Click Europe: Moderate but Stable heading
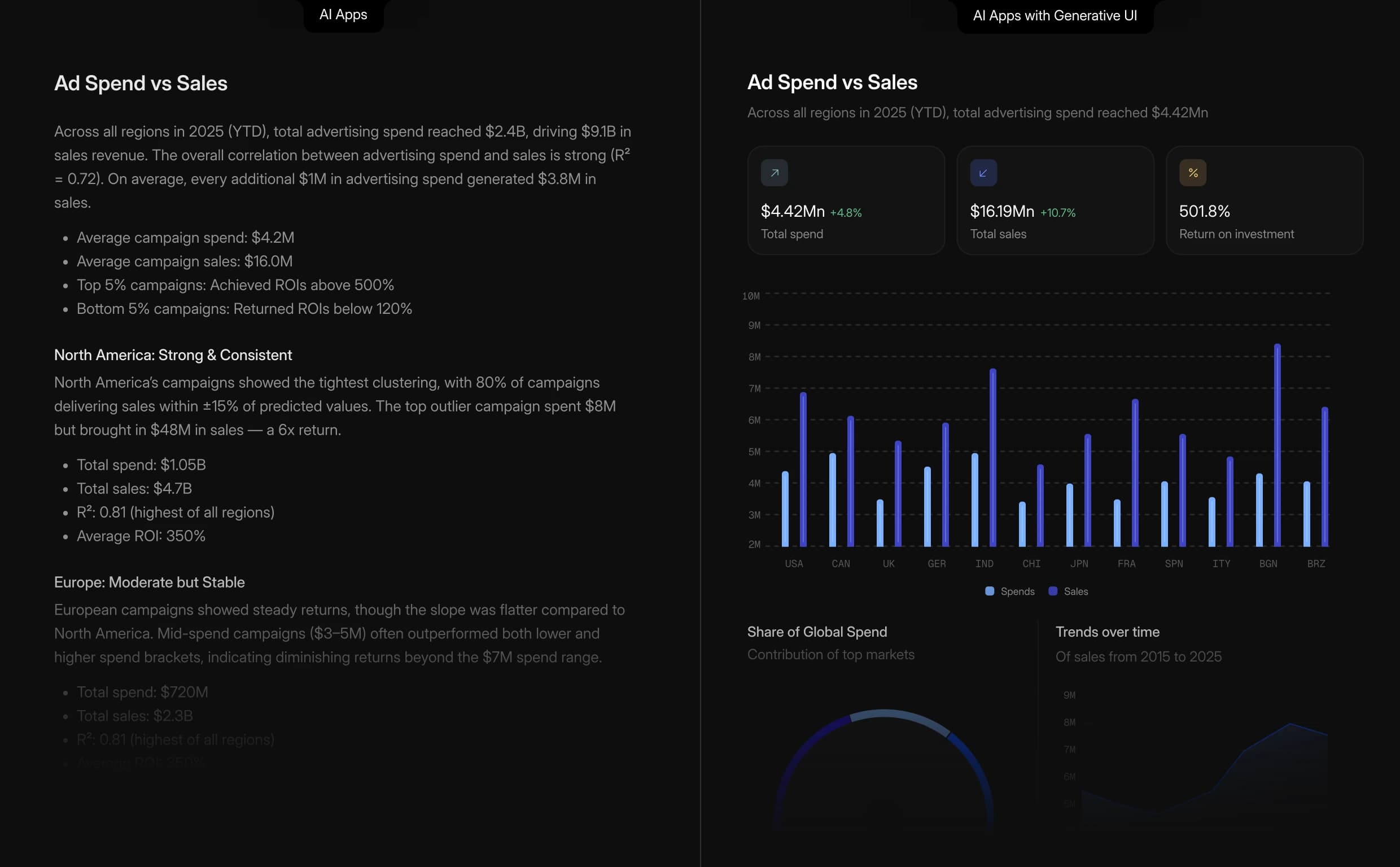 coord(149,582)
